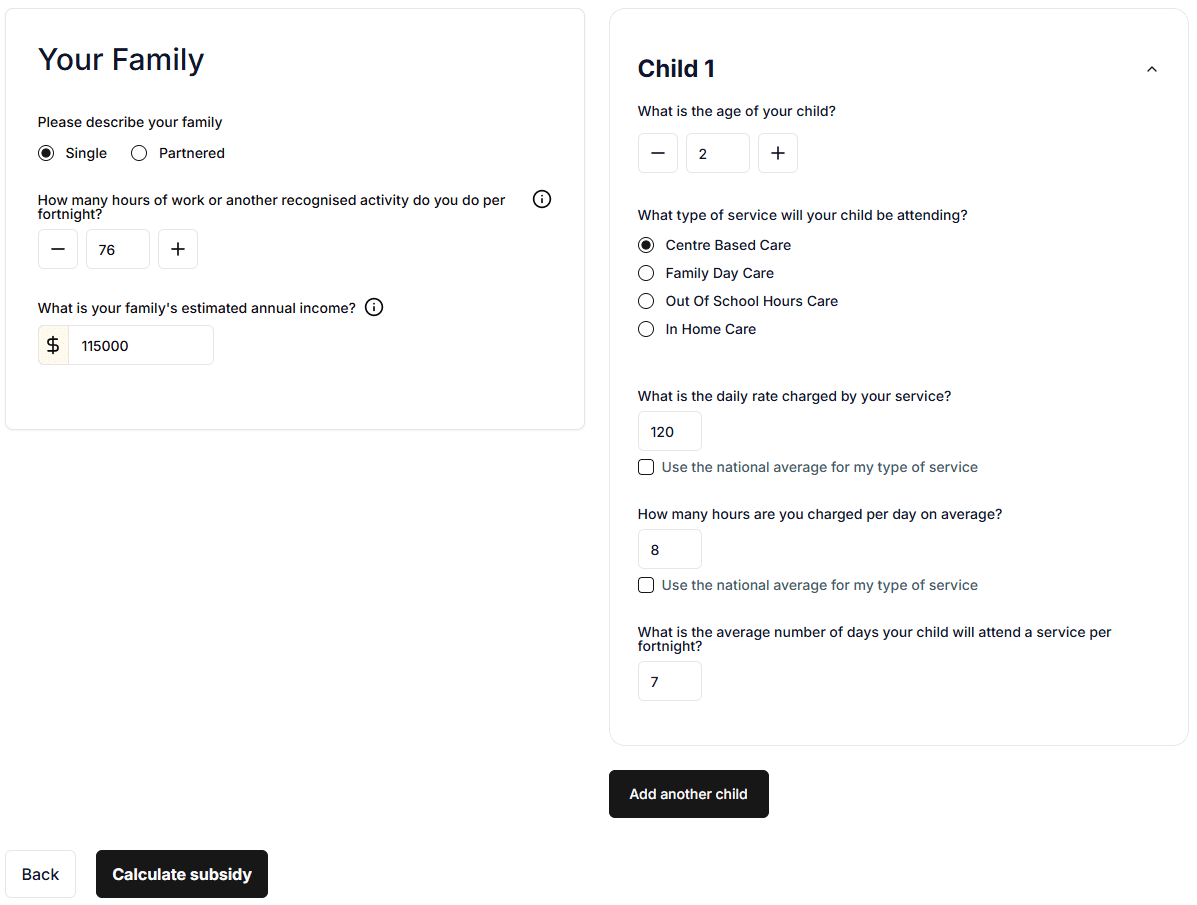Screen dimensions: 1197x905
Task: Collapse the Child 1 section
Action: 1151,69
